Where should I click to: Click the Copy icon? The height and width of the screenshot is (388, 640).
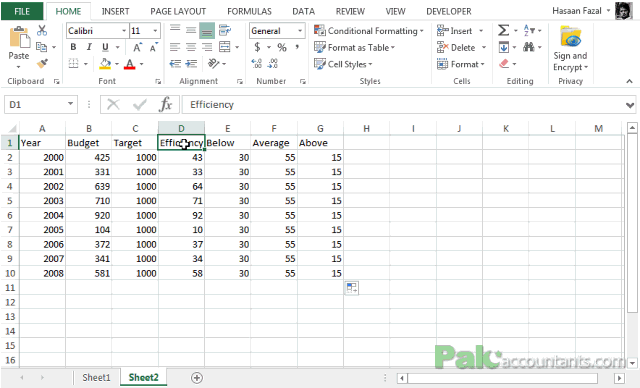(x=41, y=47)
